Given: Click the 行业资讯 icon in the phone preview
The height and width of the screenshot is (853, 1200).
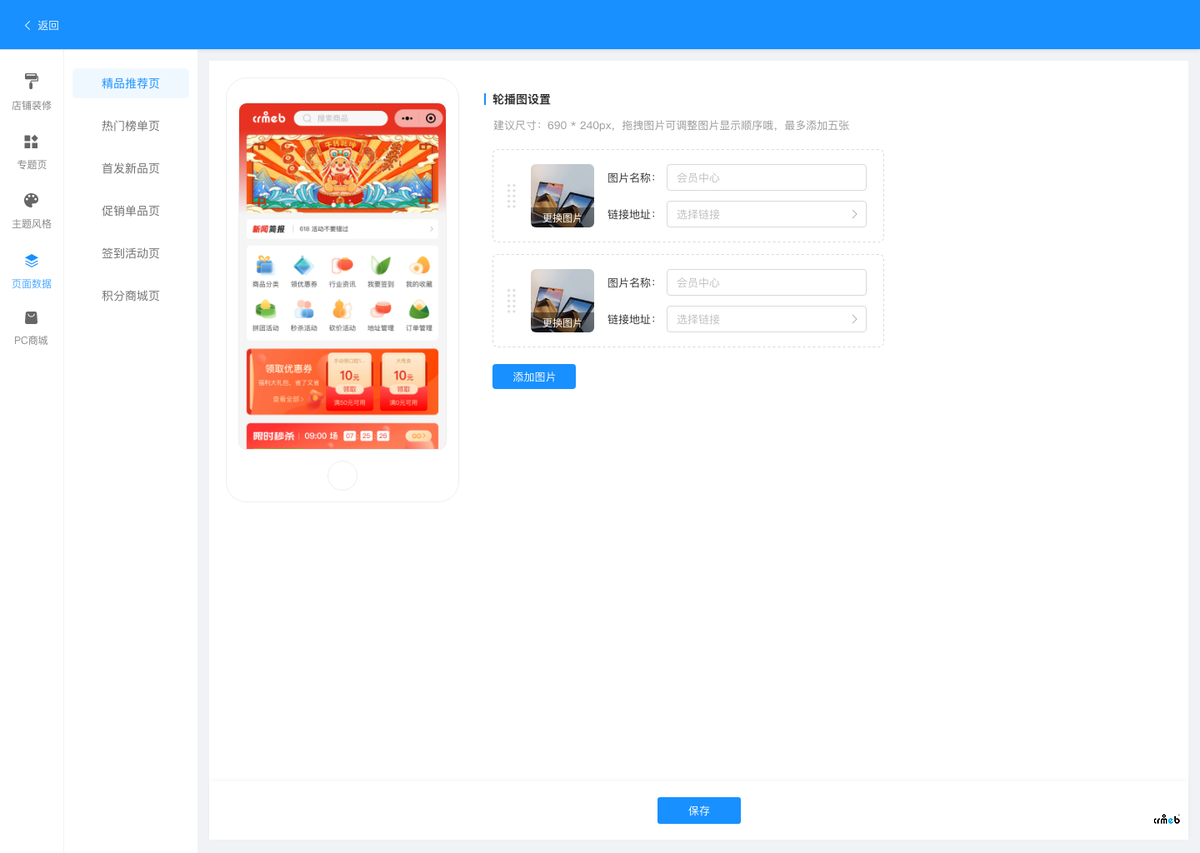Looking at the screenshot, I should coord(342,265).
